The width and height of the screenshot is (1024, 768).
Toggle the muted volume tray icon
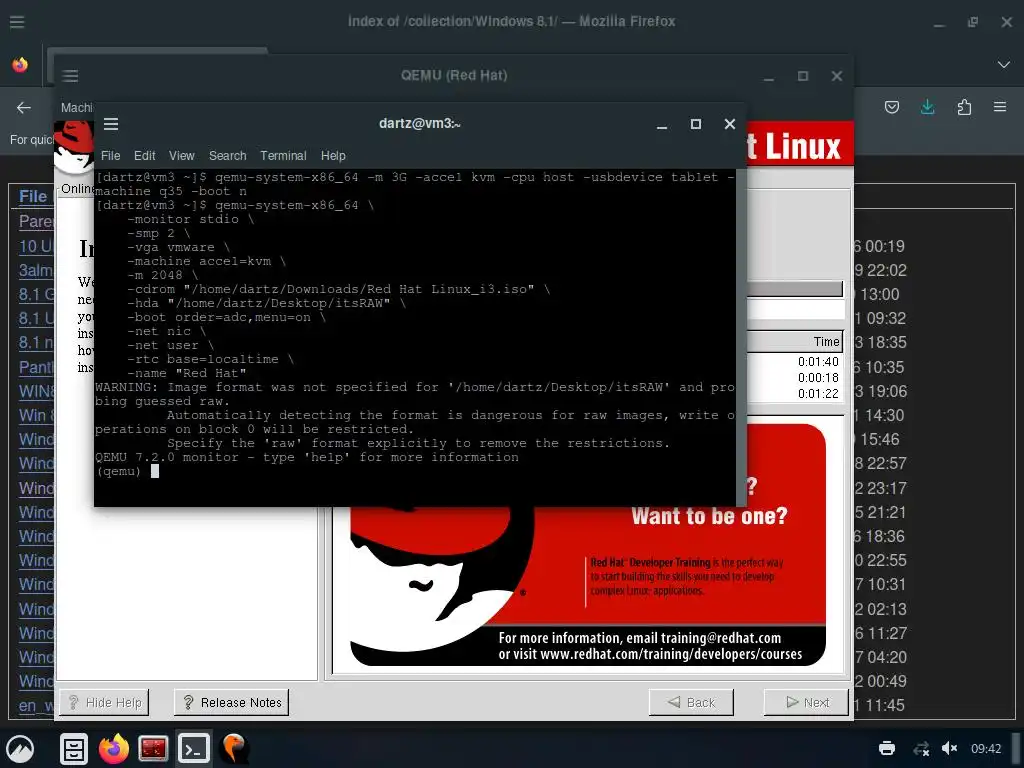click(949, 748)
